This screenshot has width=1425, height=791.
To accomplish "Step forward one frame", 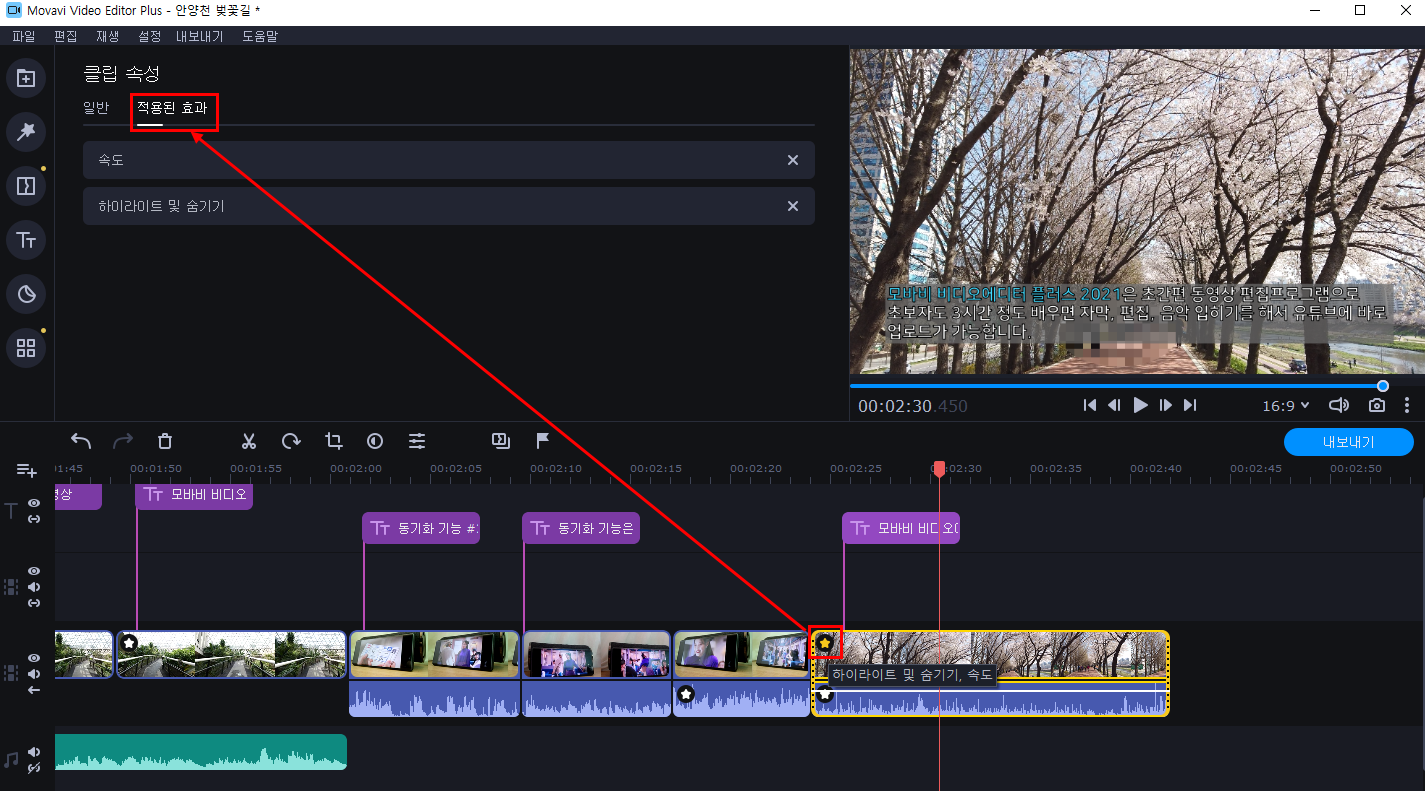I will 1165,405.
